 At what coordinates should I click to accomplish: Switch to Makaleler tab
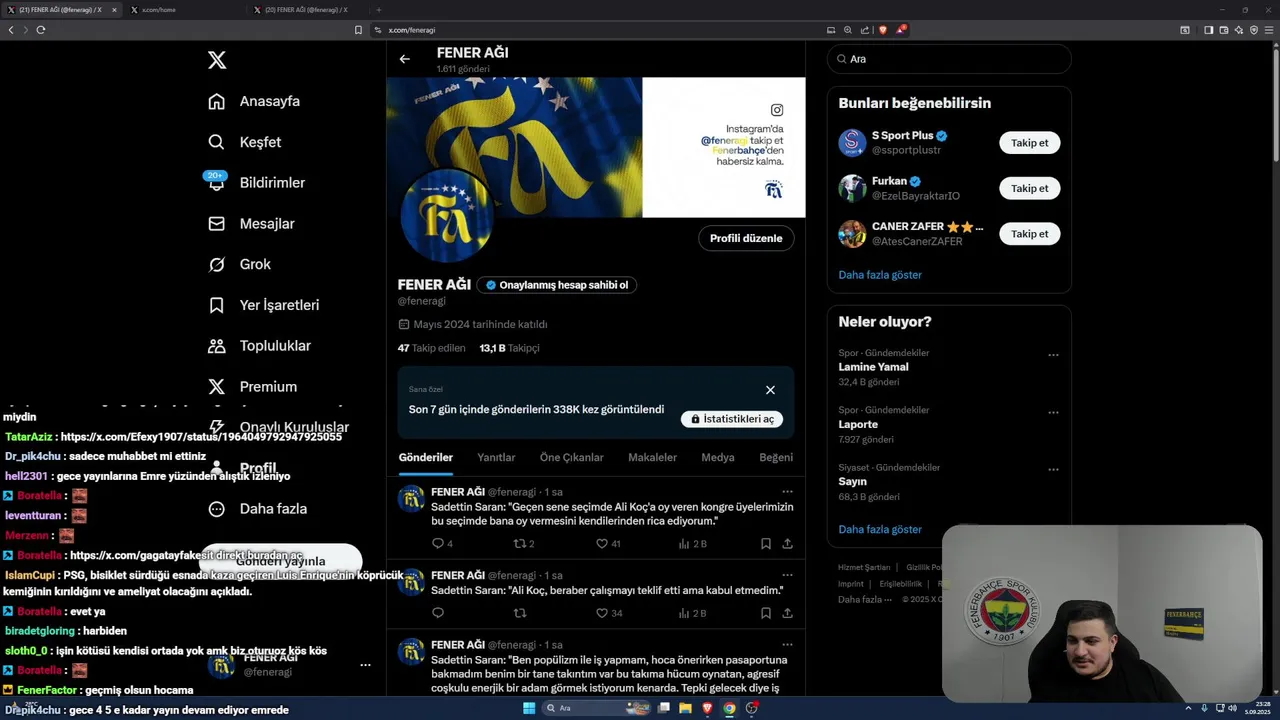652,458
